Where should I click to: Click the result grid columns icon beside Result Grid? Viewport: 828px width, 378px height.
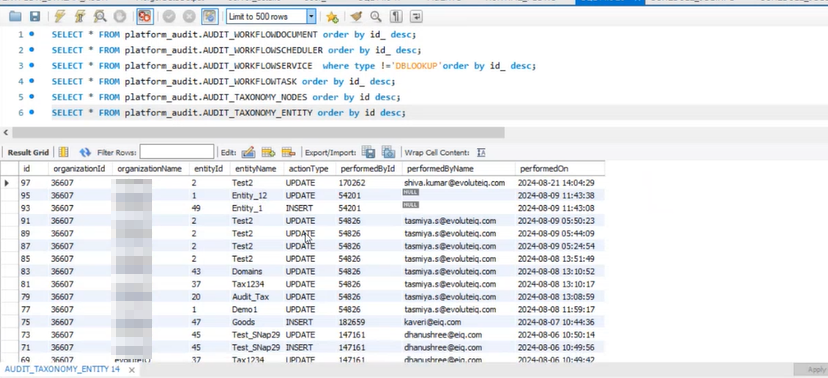(63, 153)
